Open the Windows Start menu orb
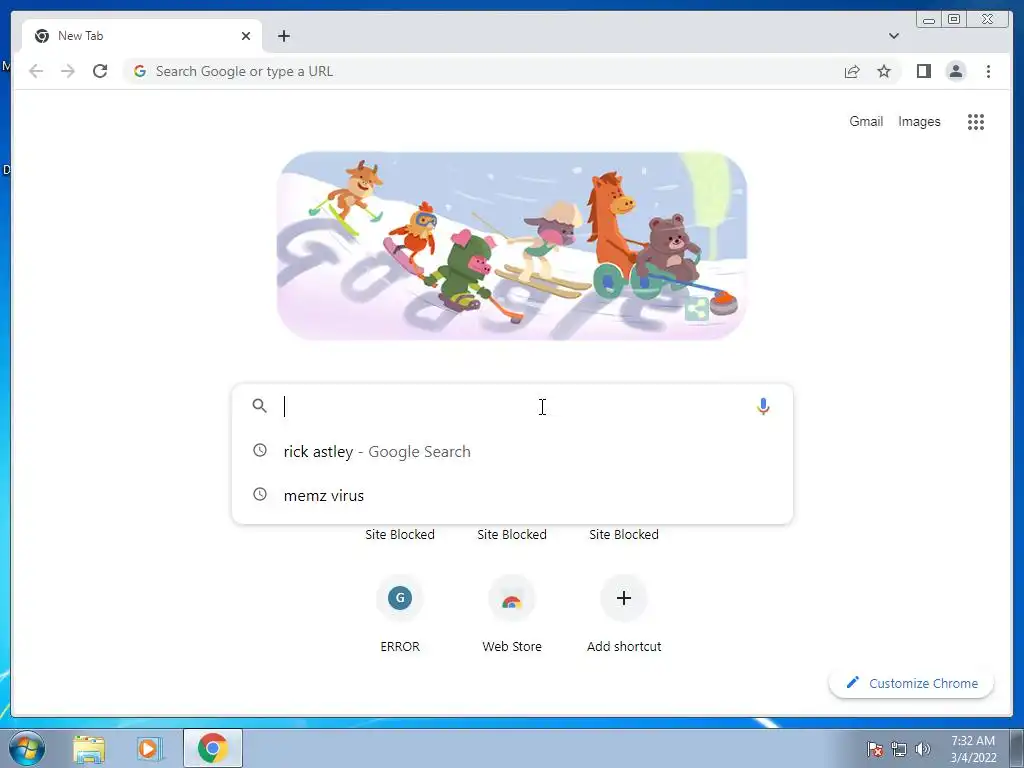The height and width of the screenshot is (768, 1024). tap(27, 748)
